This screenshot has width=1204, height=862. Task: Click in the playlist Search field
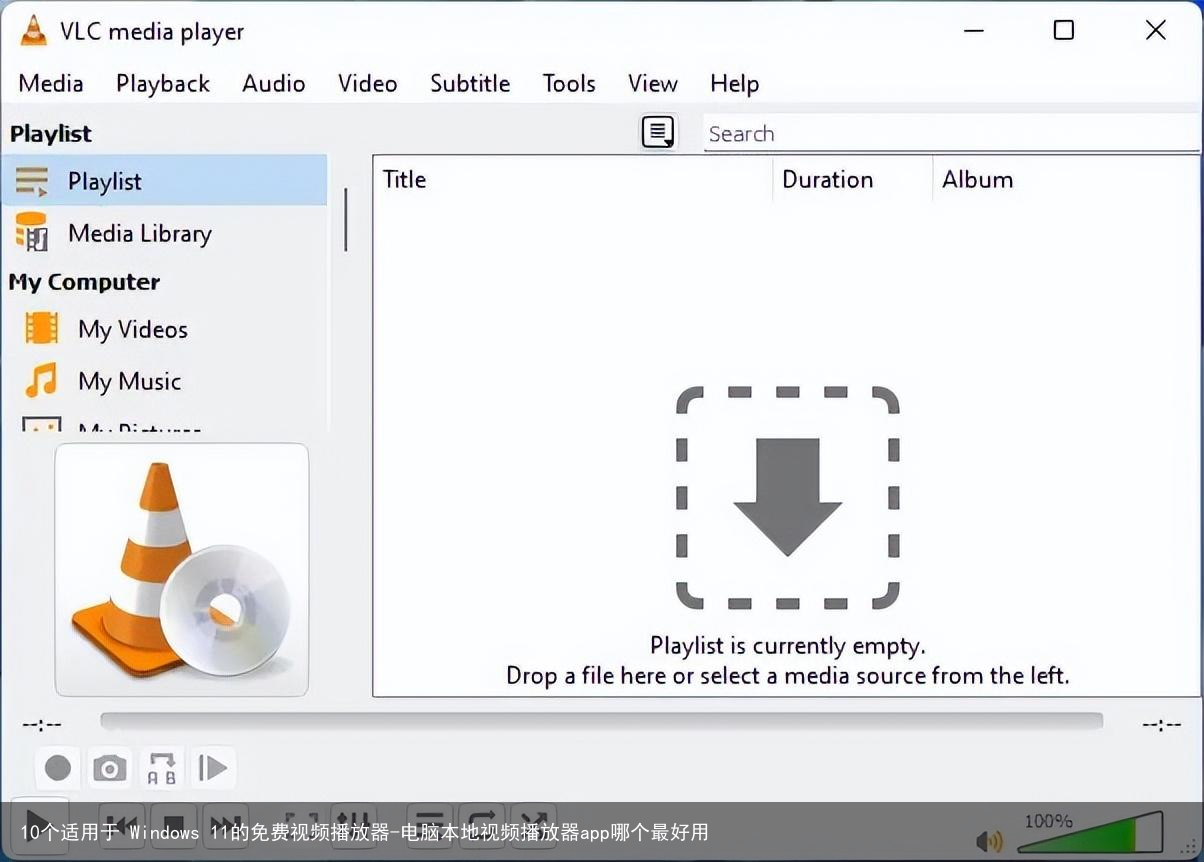coord(950,134)
